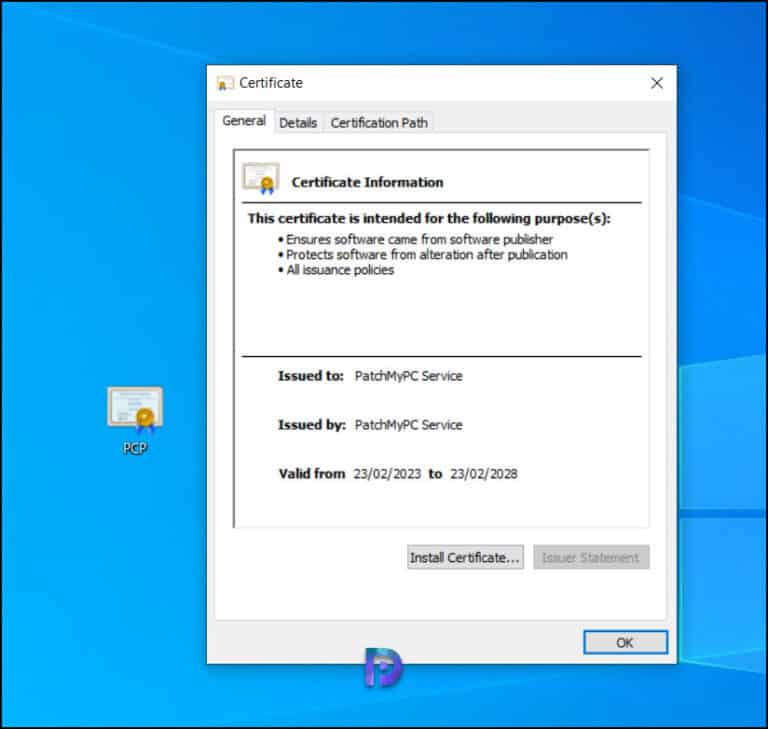768x729 pixels.
Task: Open the PCP certificate file on desktop
Action: click(135, 420)
